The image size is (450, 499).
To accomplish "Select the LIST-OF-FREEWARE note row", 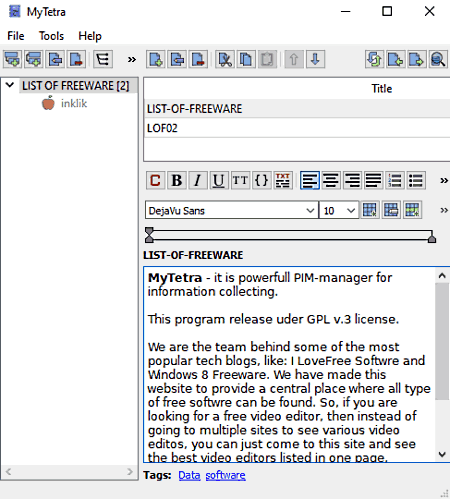I will tap(297, 109).
